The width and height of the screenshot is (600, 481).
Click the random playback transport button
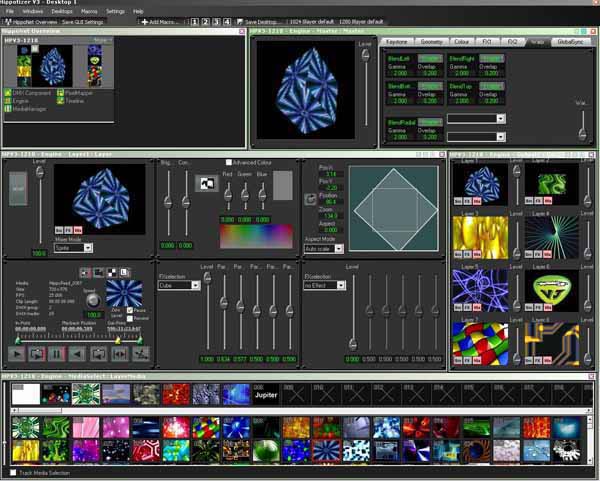click(141, 354)
